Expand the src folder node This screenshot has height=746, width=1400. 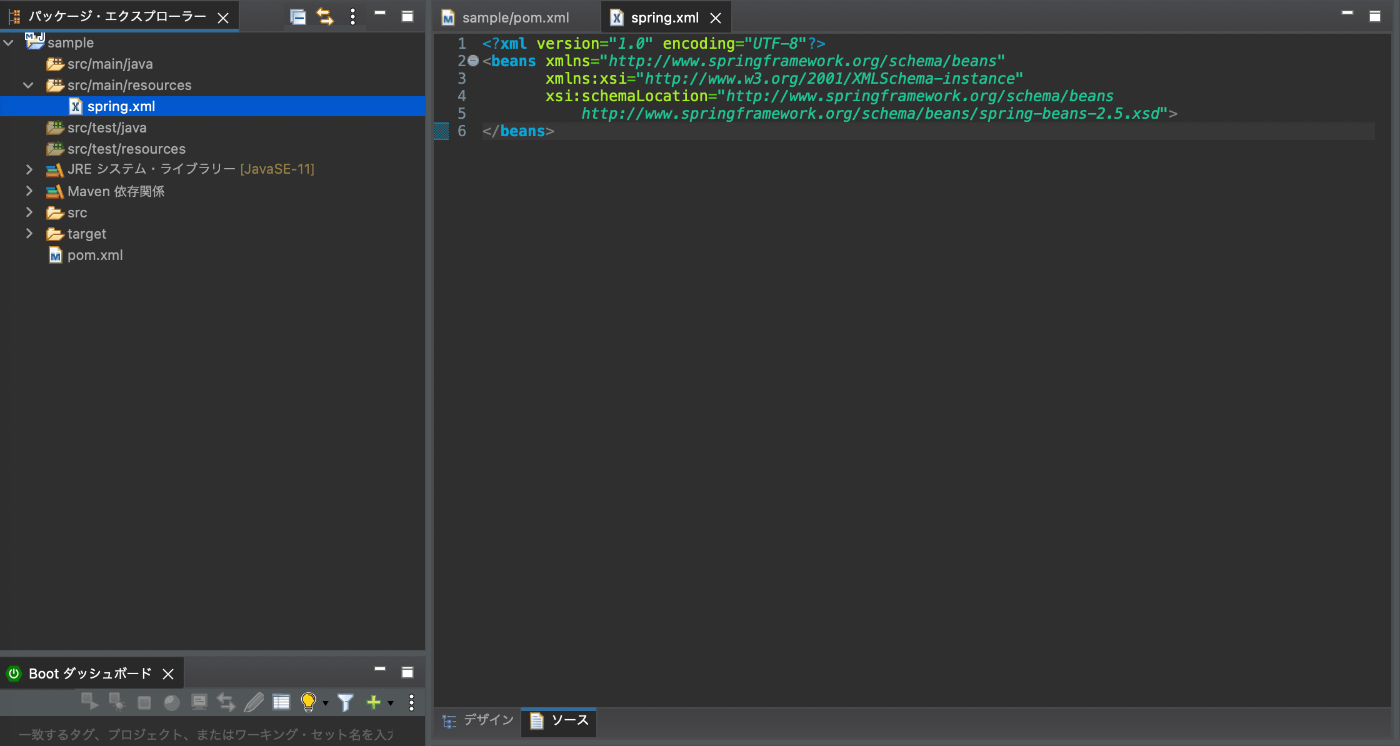click(x=29, y=213)
